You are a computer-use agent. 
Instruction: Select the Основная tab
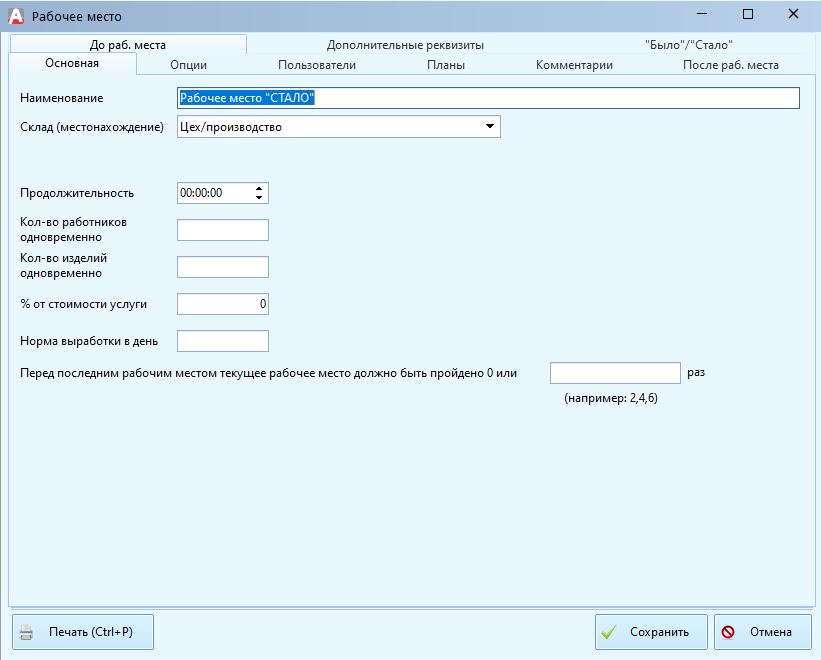72,63
